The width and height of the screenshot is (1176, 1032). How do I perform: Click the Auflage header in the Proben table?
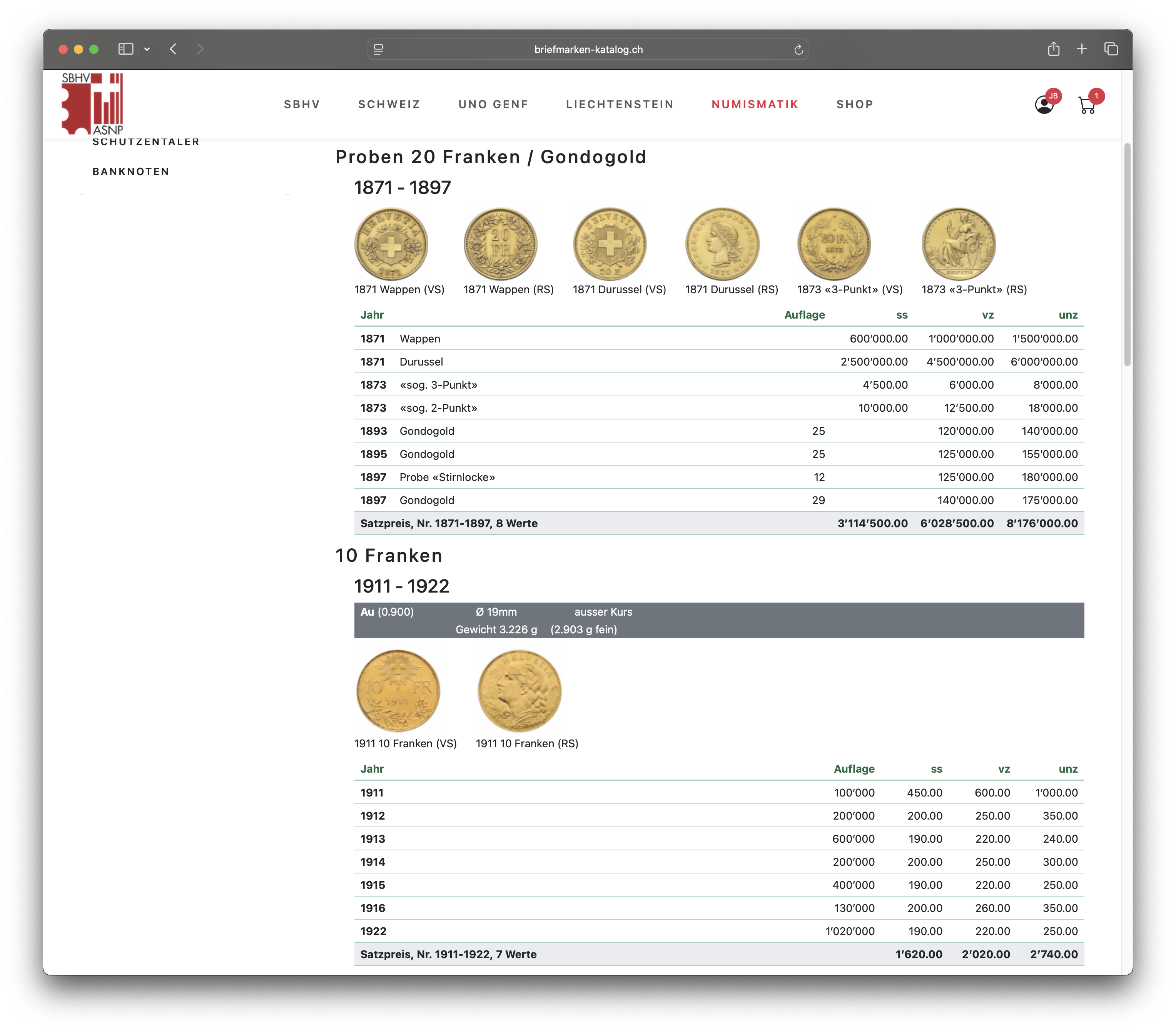(x=804, y=315)
